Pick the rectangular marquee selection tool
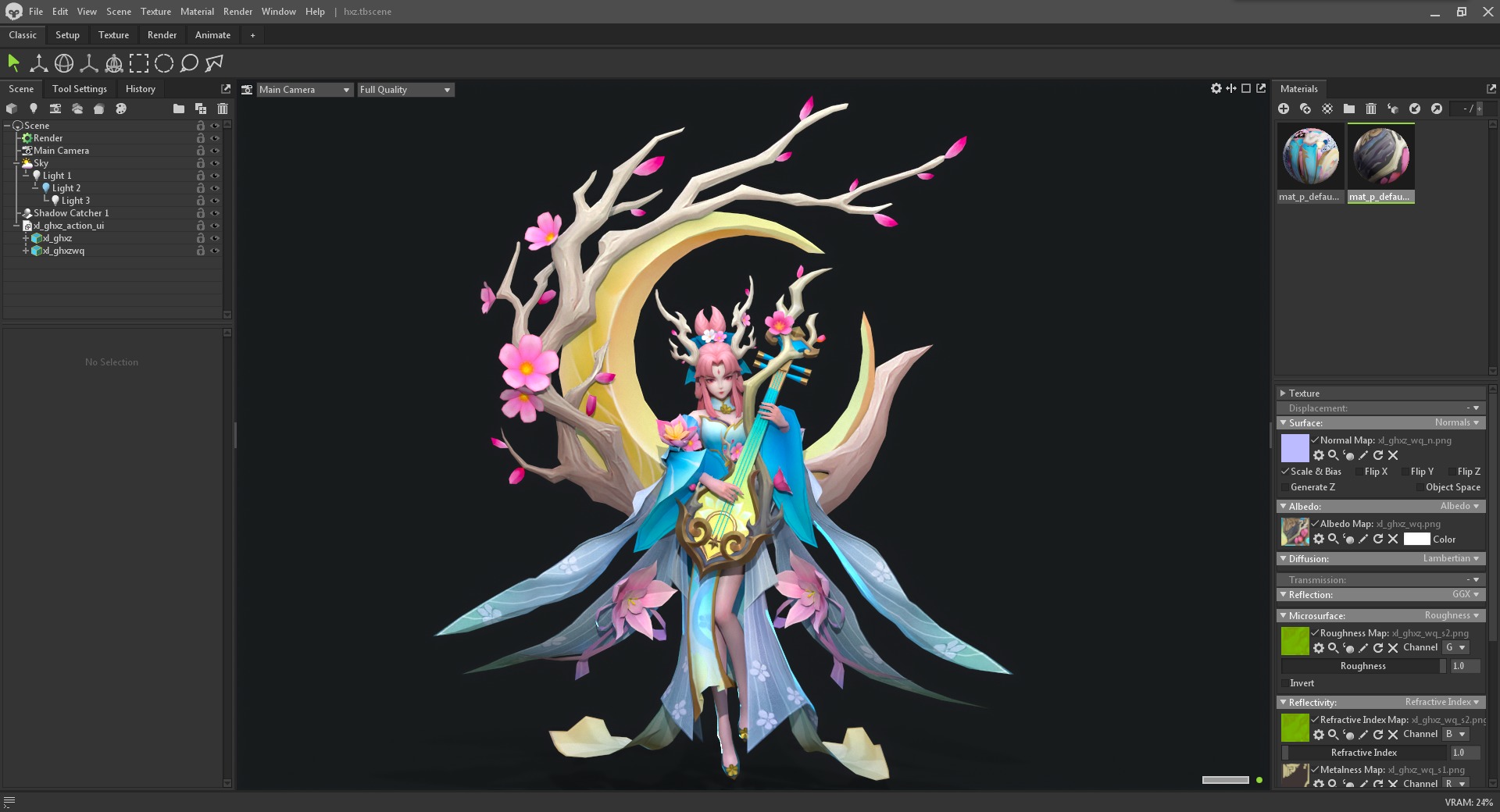 tap(139, 62)
